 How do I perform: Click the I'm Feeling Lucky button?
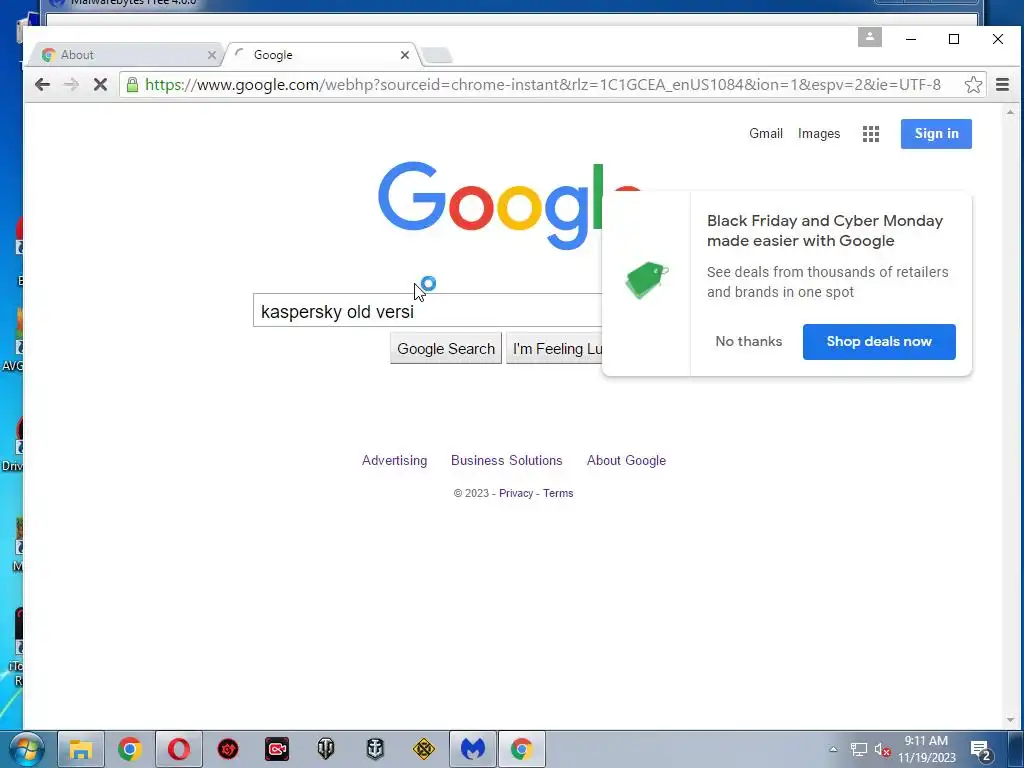[554, 349]
